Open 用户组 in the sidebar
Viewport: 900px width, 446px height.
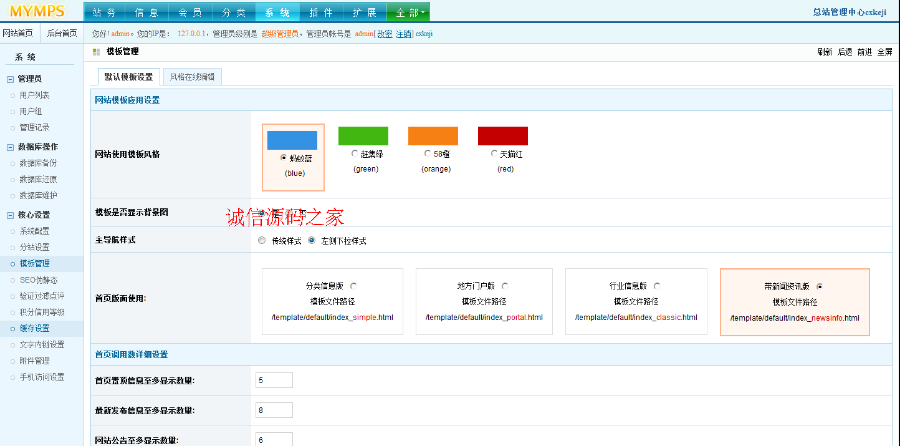(31, 111)
